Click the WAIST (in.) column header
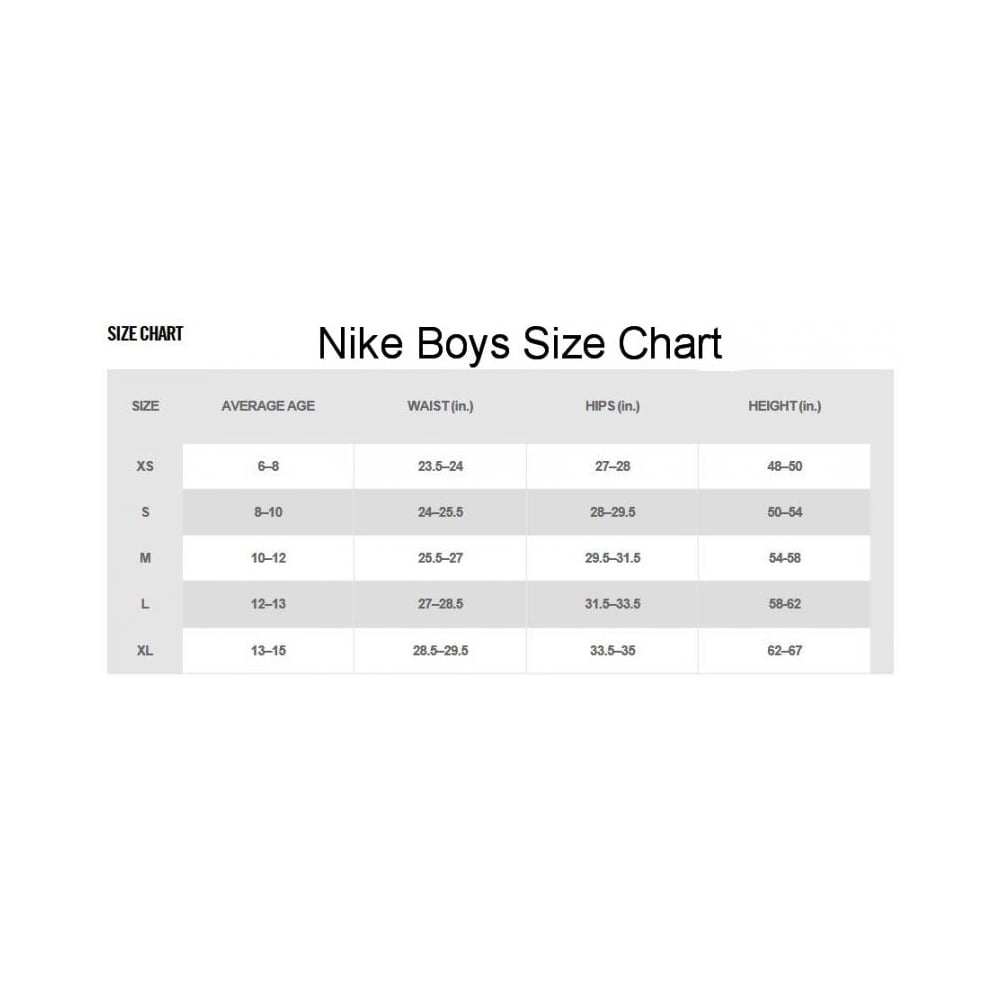The width and height of the screenshot is (1000, 1000). click(x=440, y=406)
